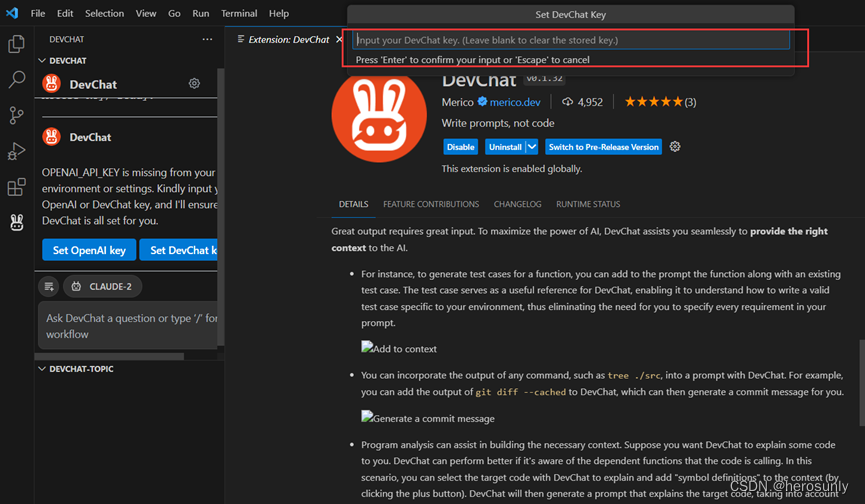Click the context list icon beside CLAUDE-2
This screenshot has height=504, width=865.
pyautogui.click(x=49, y=286)
